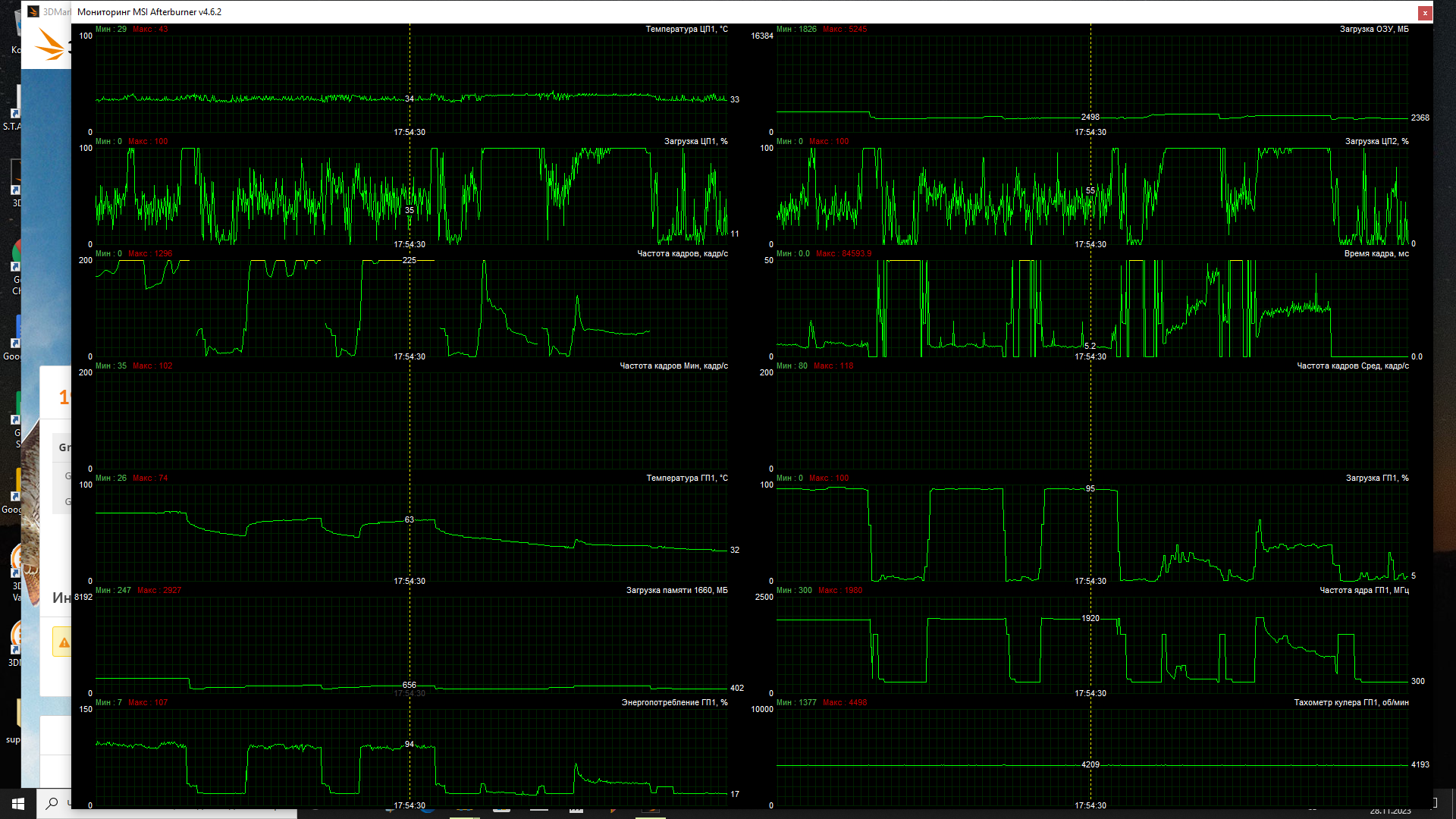Image resolution: width=1456 pixels, height=819 pixels.
Task: Click inside the Загрузка ОЗУ graph
Action: pos(986,76)
